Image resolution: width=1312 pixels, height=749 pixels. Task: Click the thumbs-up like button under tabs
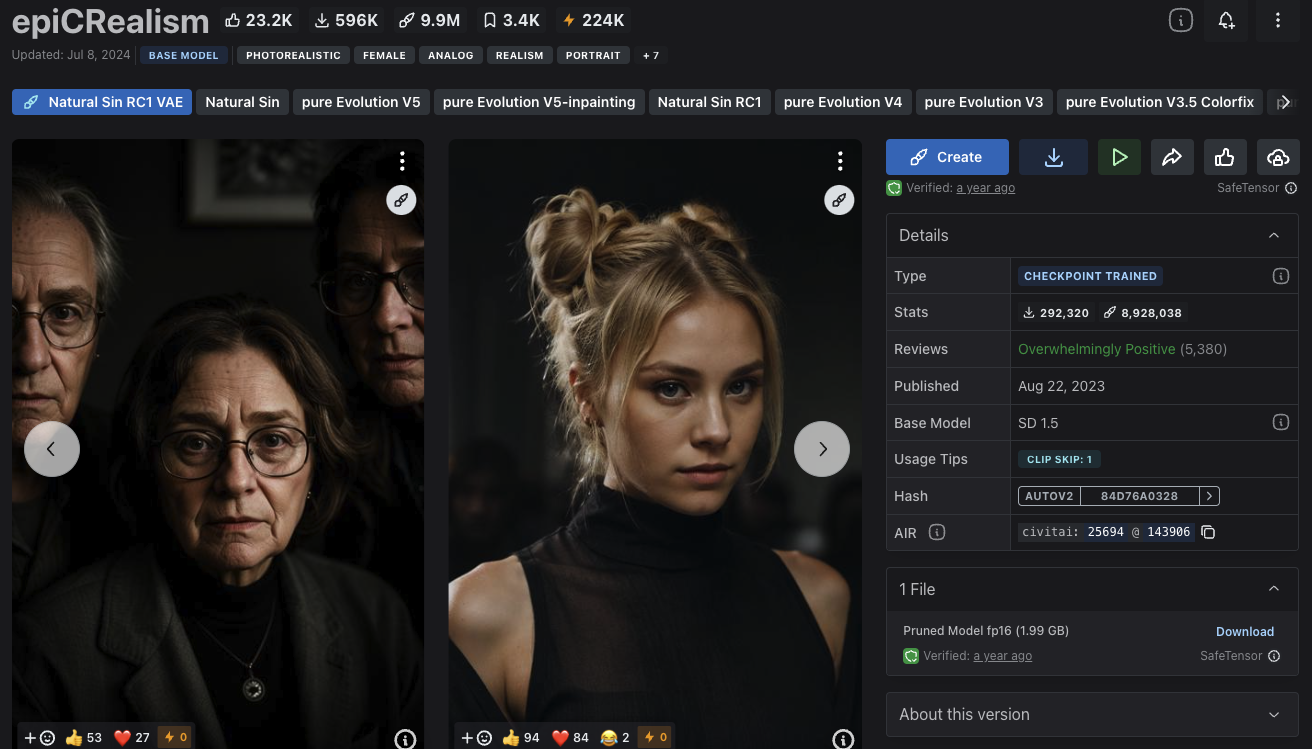coord(1224,157)
